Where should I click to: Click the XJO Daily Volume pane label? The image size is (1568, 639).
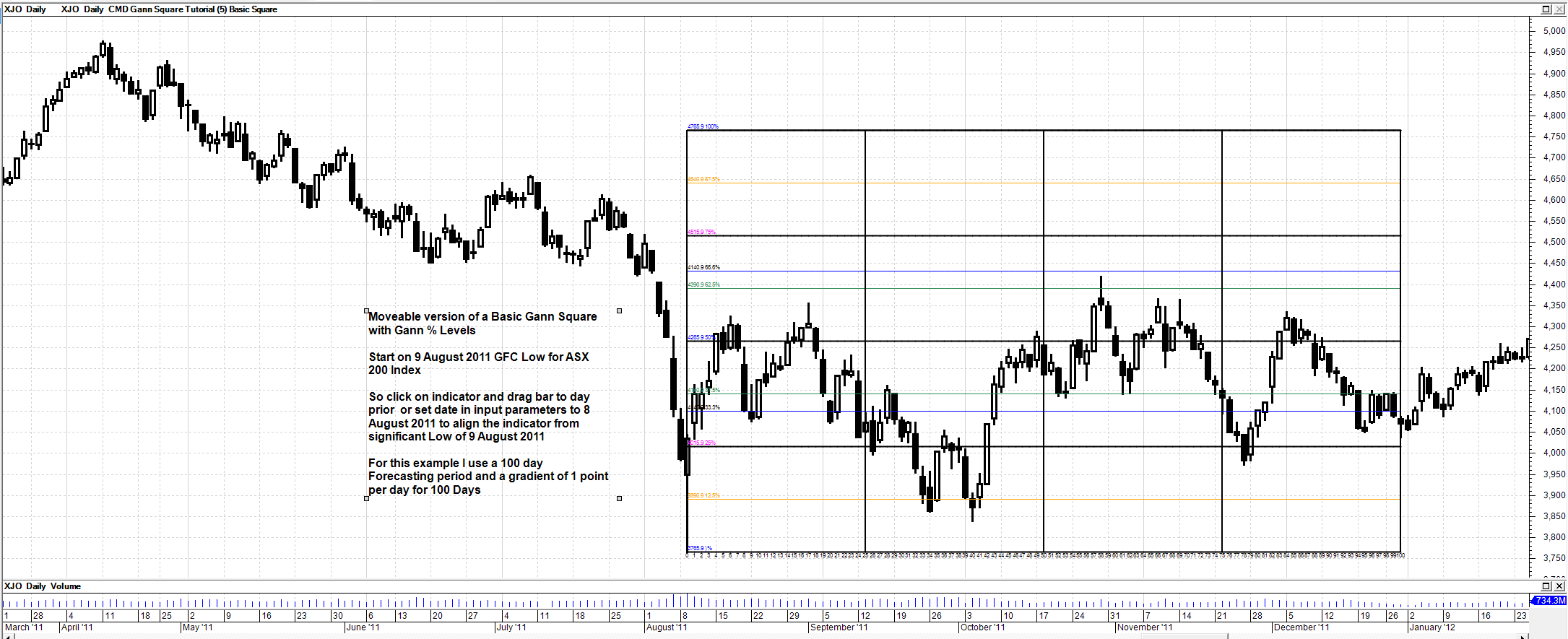43,586
